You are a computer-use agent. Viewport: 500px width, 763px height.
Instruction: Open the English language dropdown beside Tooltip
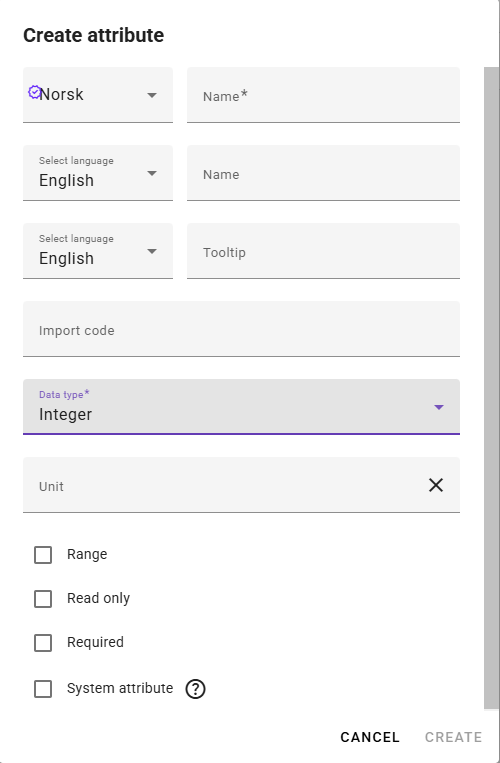tap(98, 251)
